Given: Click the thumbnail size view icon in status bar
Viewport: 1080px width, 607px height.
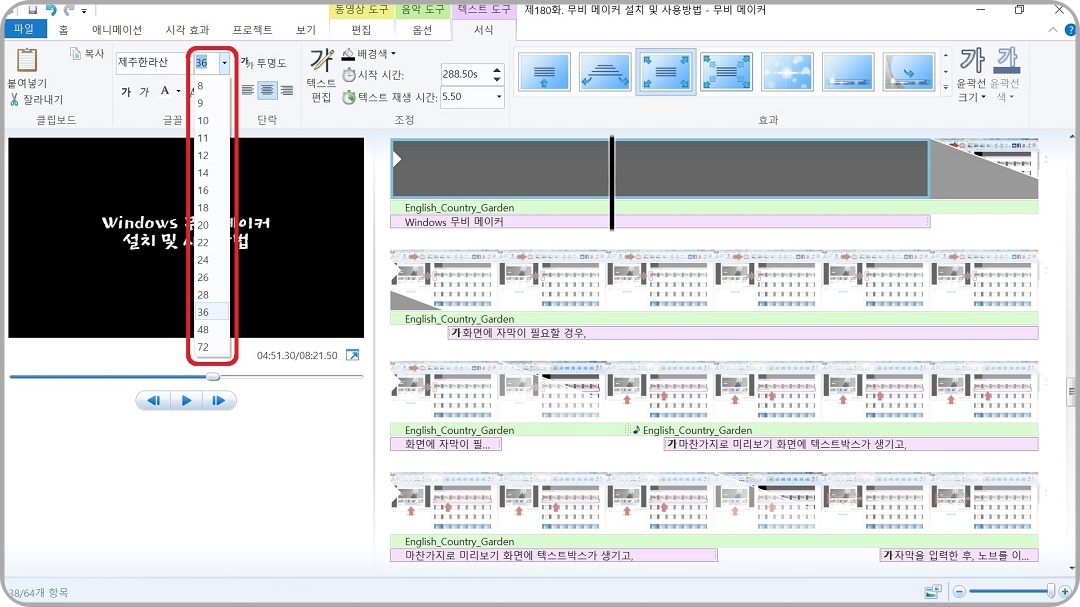Looking at the screenshot, I should [933, 591].
